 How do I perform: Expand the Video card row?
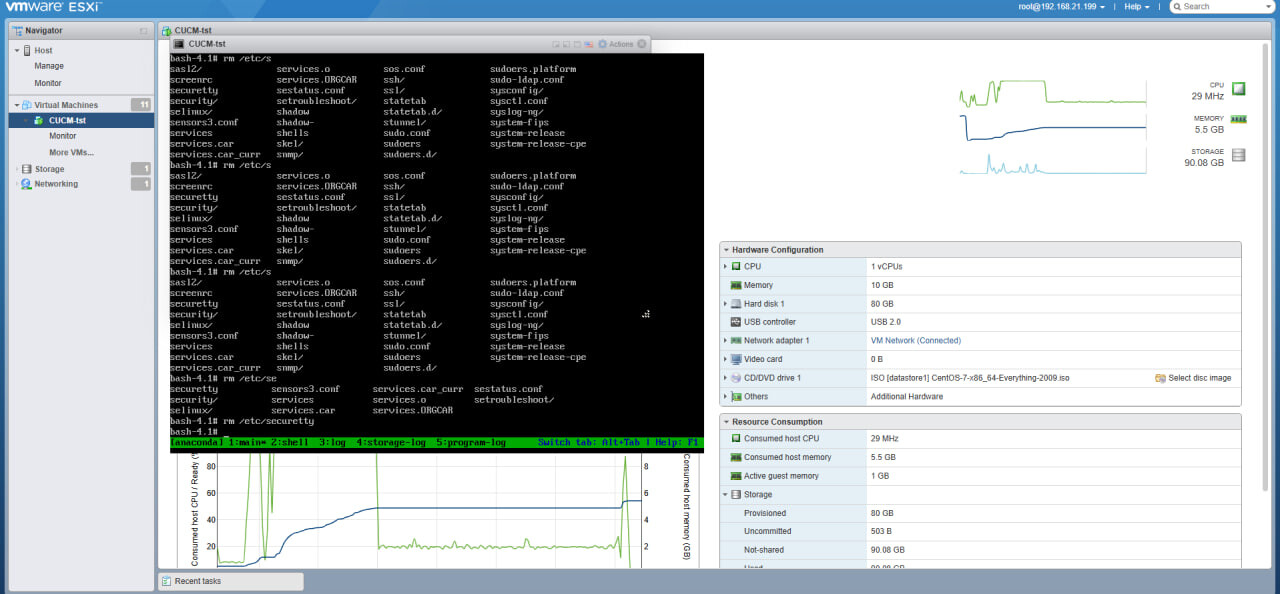pyautogui.click(x=725, y=359)
